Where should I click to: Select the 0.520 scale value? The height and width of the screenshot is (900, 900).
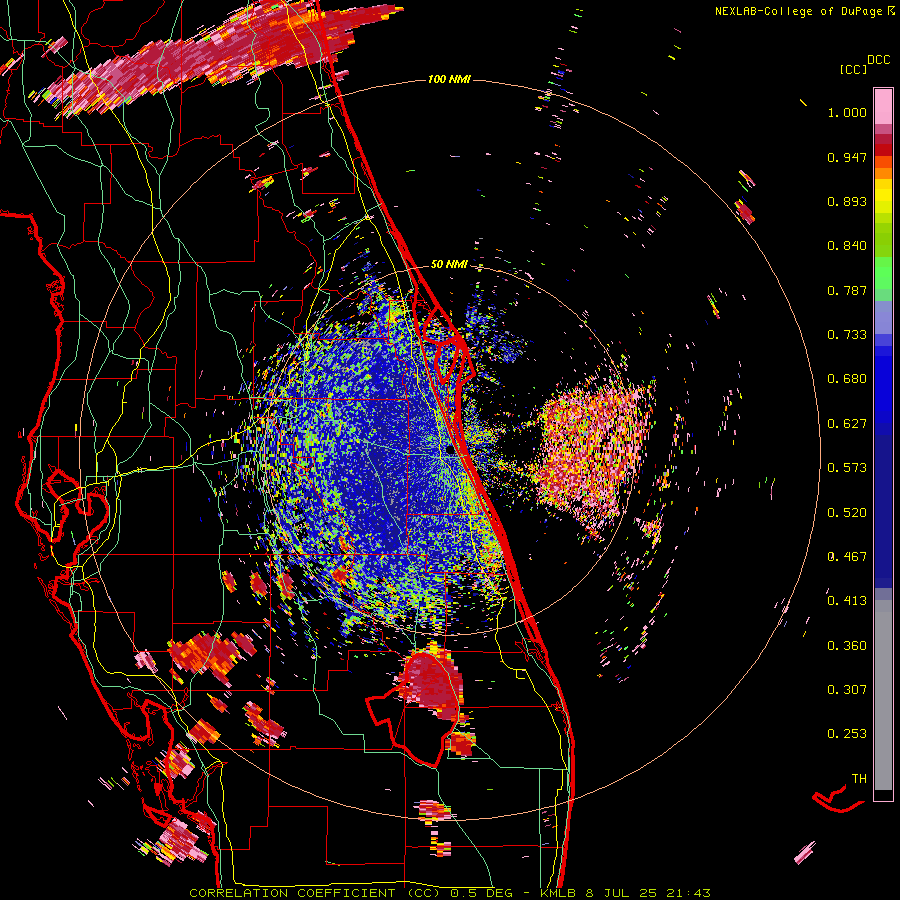point(847,512)
